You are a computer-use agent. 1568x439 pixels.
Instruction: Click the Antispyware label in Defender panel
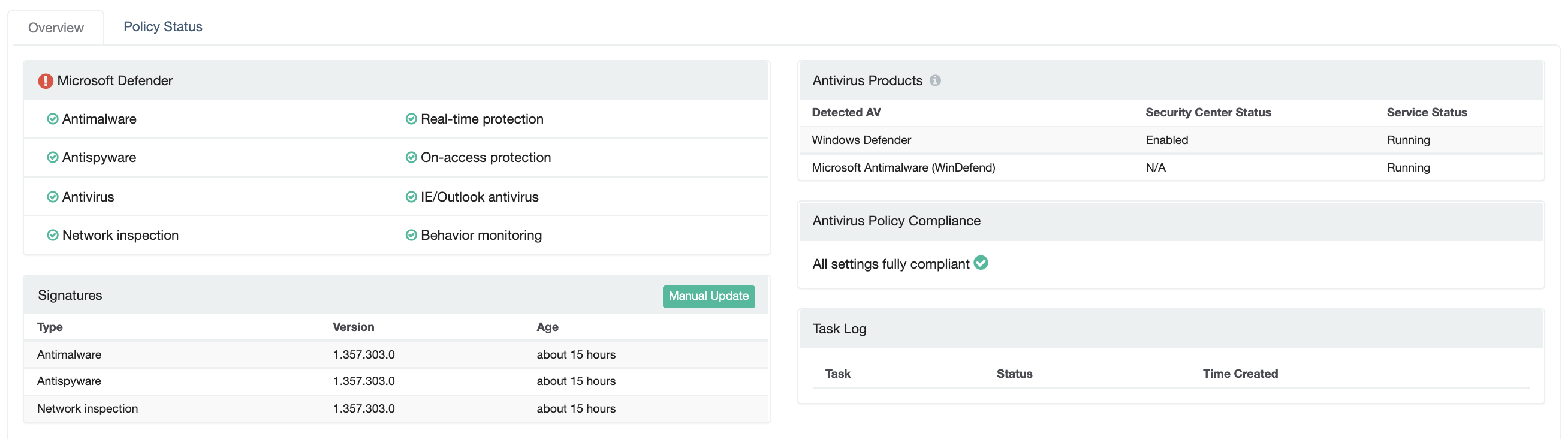point(99,157)
